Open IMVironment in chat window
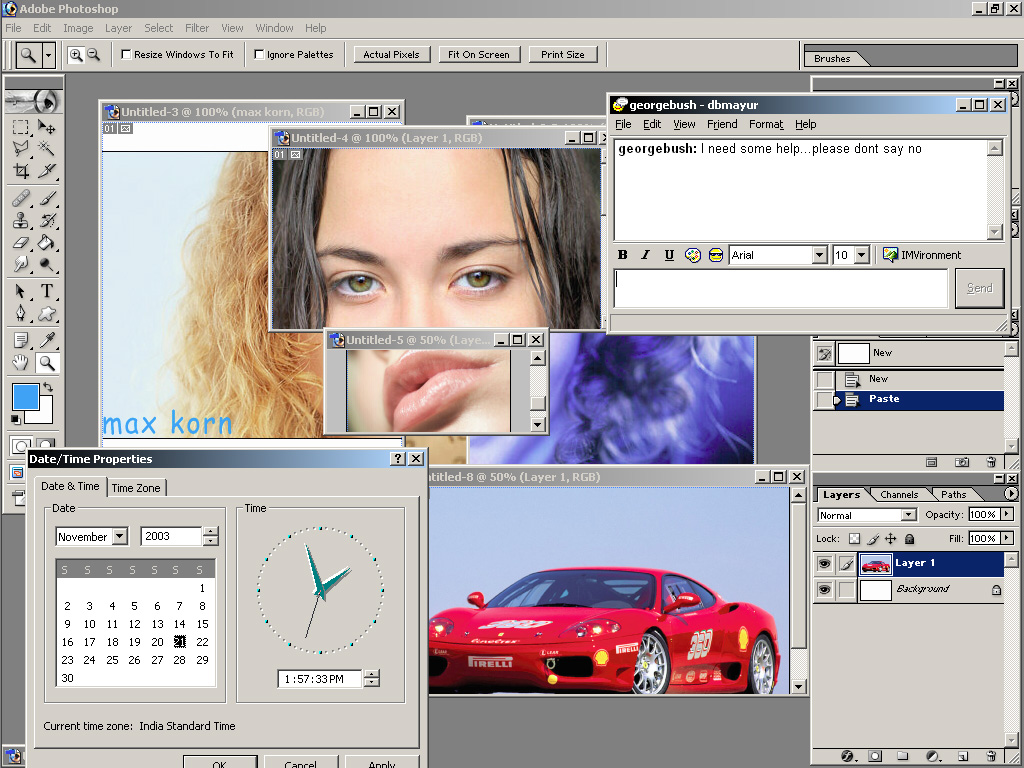 [922, 255]
